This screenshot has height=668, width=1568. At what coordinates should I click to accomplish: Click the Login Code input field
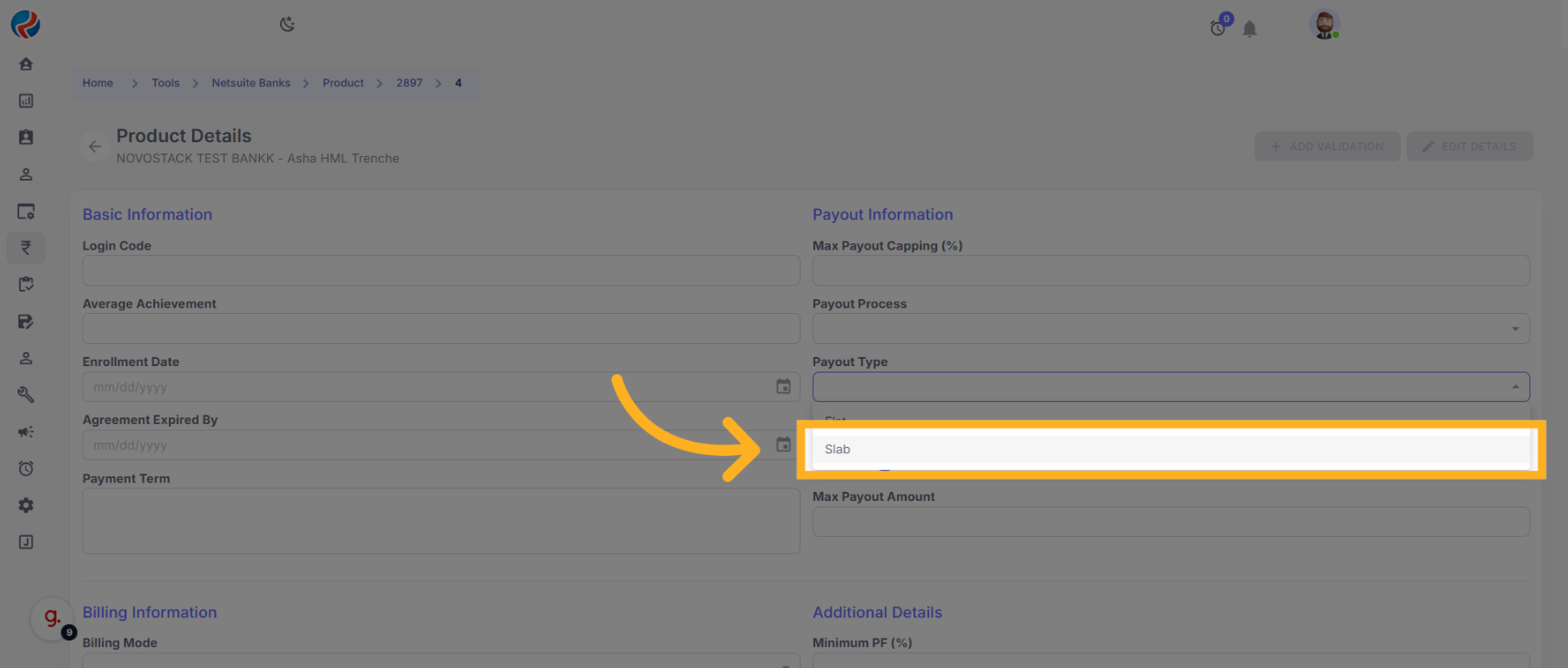coord(441,271)
